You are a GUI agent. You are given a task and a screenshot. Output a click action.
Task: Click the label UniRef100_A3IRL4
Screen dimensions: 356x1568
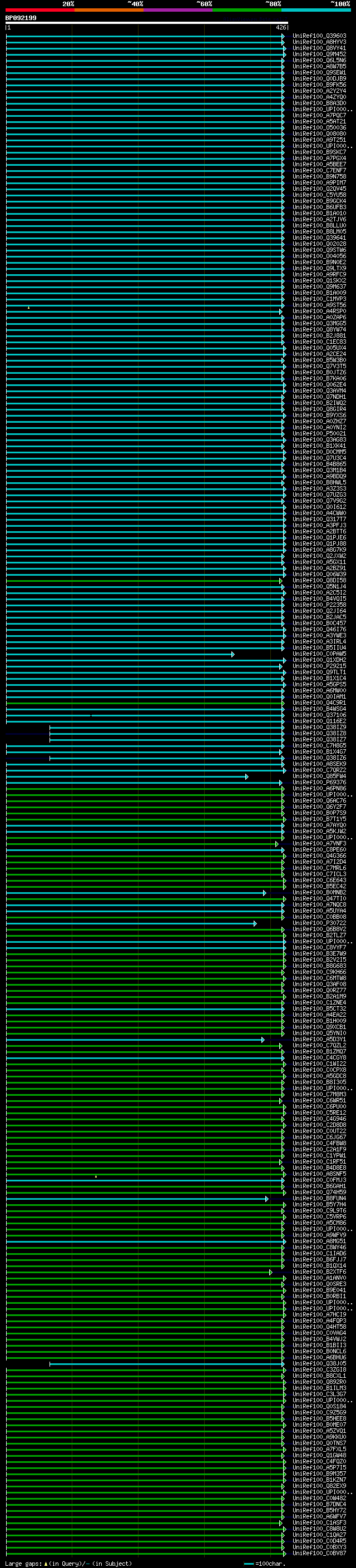coord(319,641)
